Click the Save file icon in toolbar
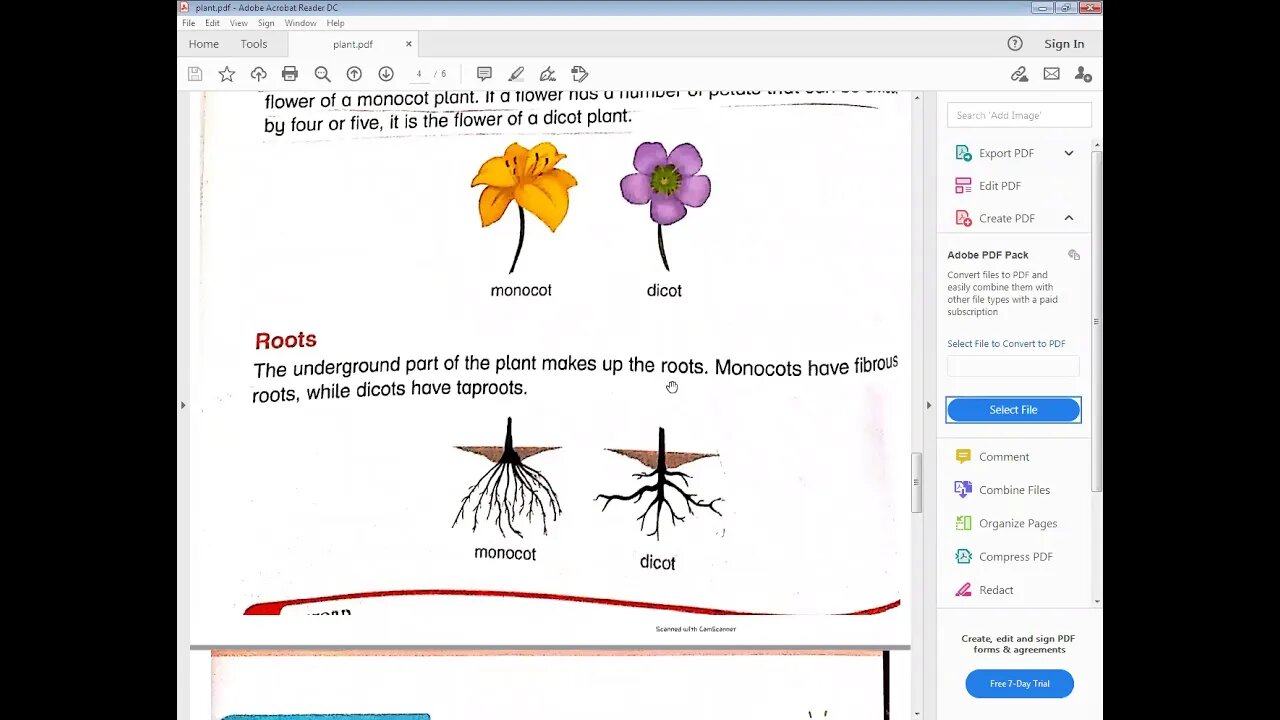The height and width of the screenshot is (720, 1280). [195, 74]
